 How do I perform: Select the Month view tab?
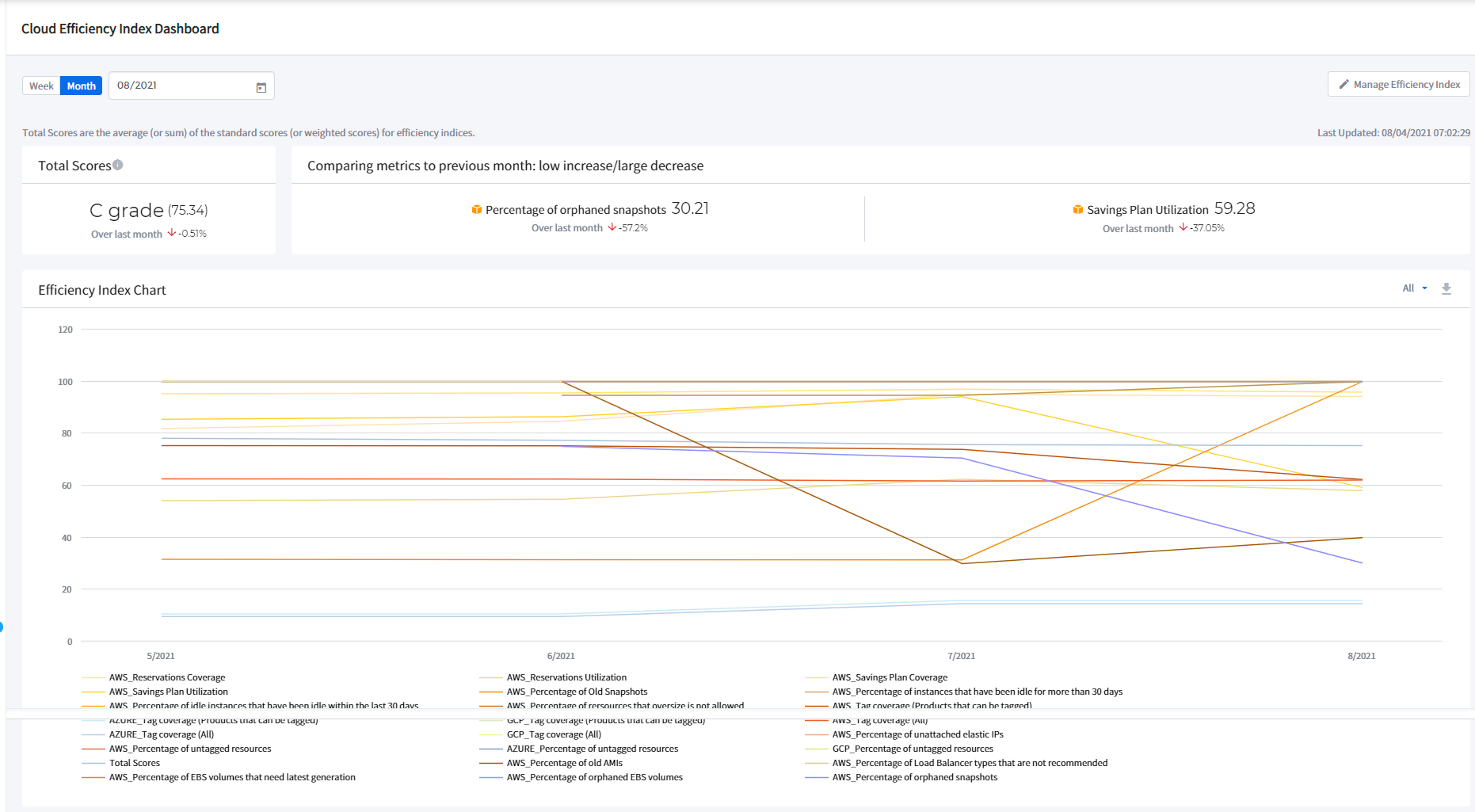click(81, 86)
